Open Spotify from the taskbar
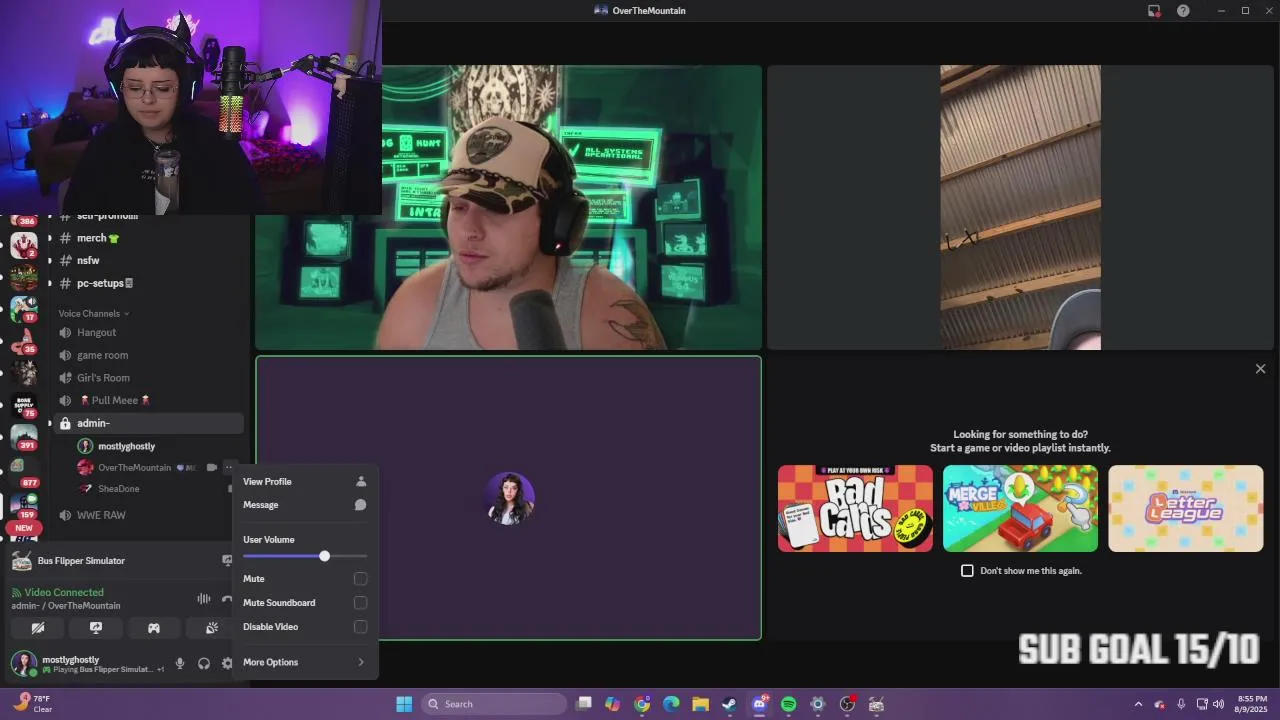This screenshot has height=720, width=1280. tap(788, 704)
